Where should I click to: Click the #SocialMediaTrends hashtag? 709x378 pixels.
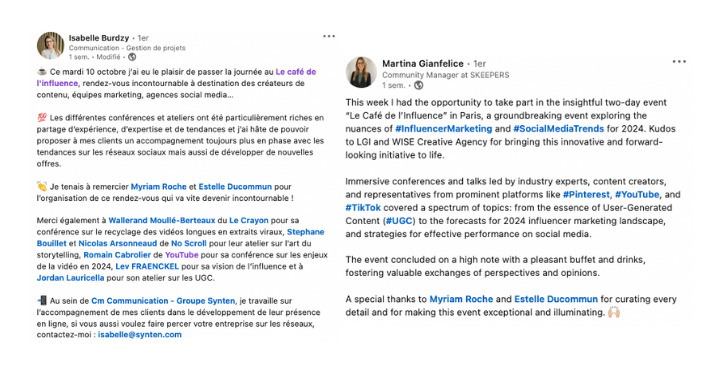pyautogui.click(x=558, y=128)
